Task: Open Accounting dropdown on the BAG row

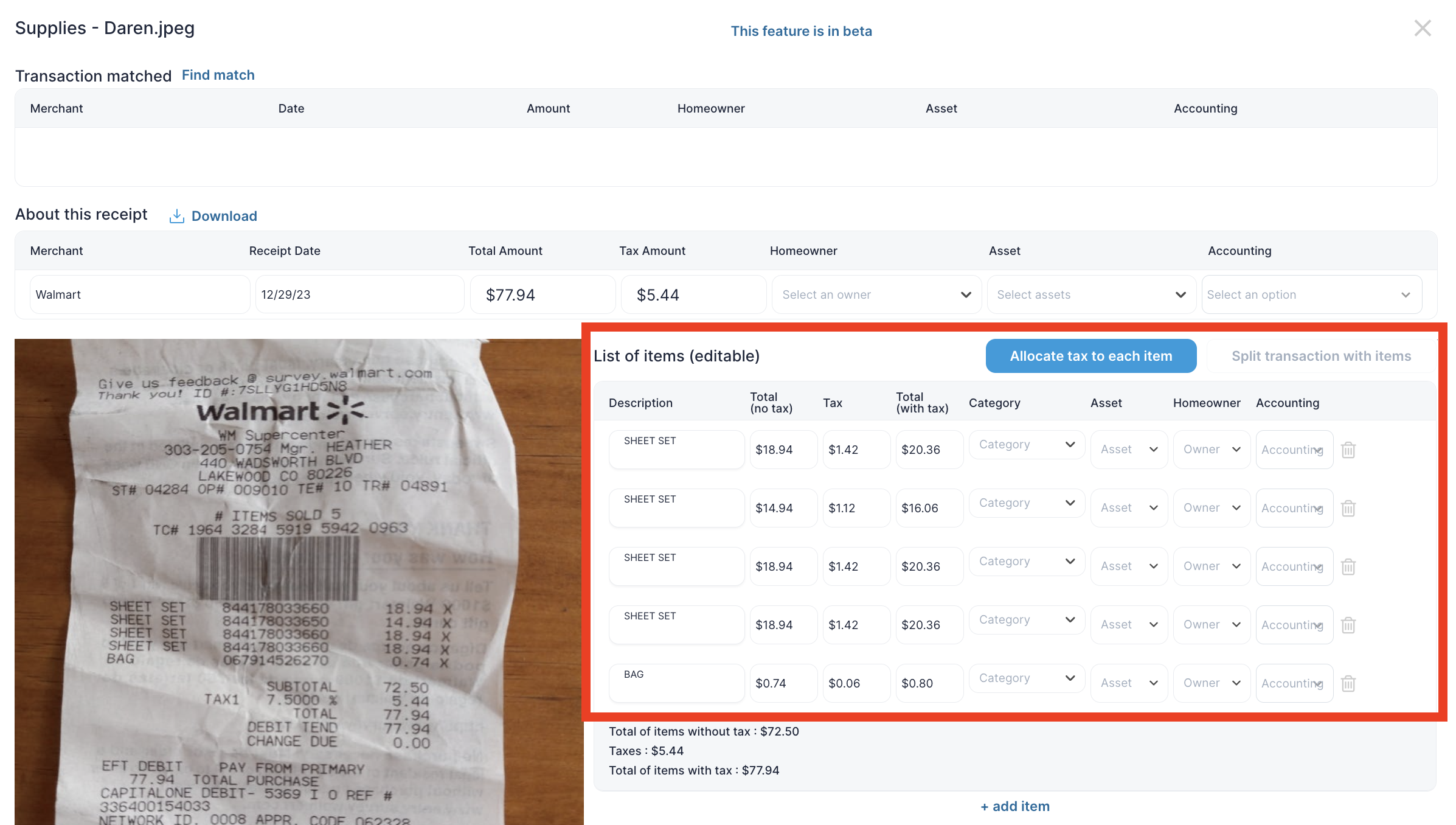Action: (1294, 683)
